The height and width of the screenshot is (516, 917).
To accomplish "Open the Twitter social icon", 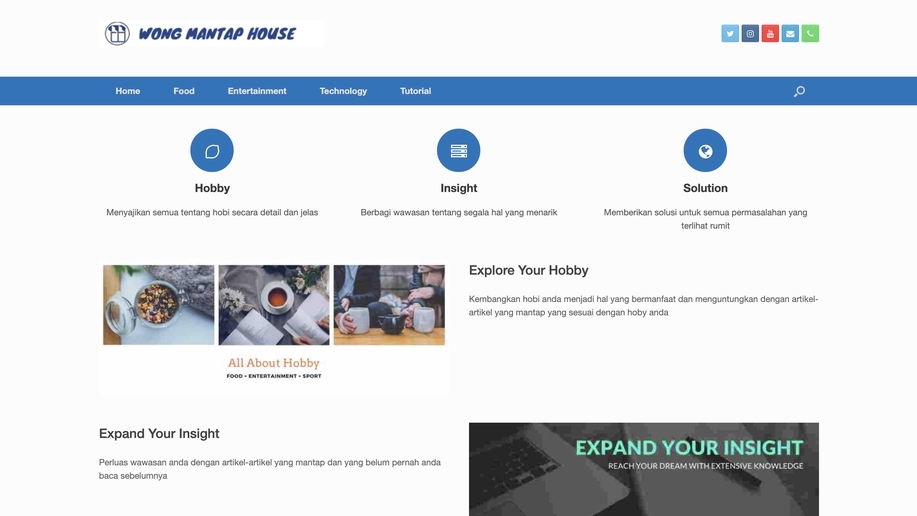I will tap(730, 33).
